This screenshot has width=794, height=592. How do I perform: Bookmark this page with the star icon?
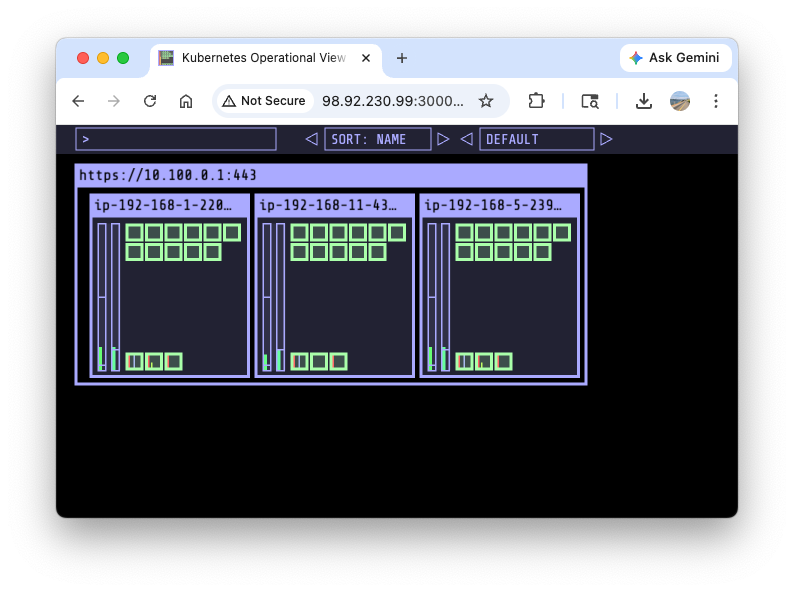(x=486, y=101)
